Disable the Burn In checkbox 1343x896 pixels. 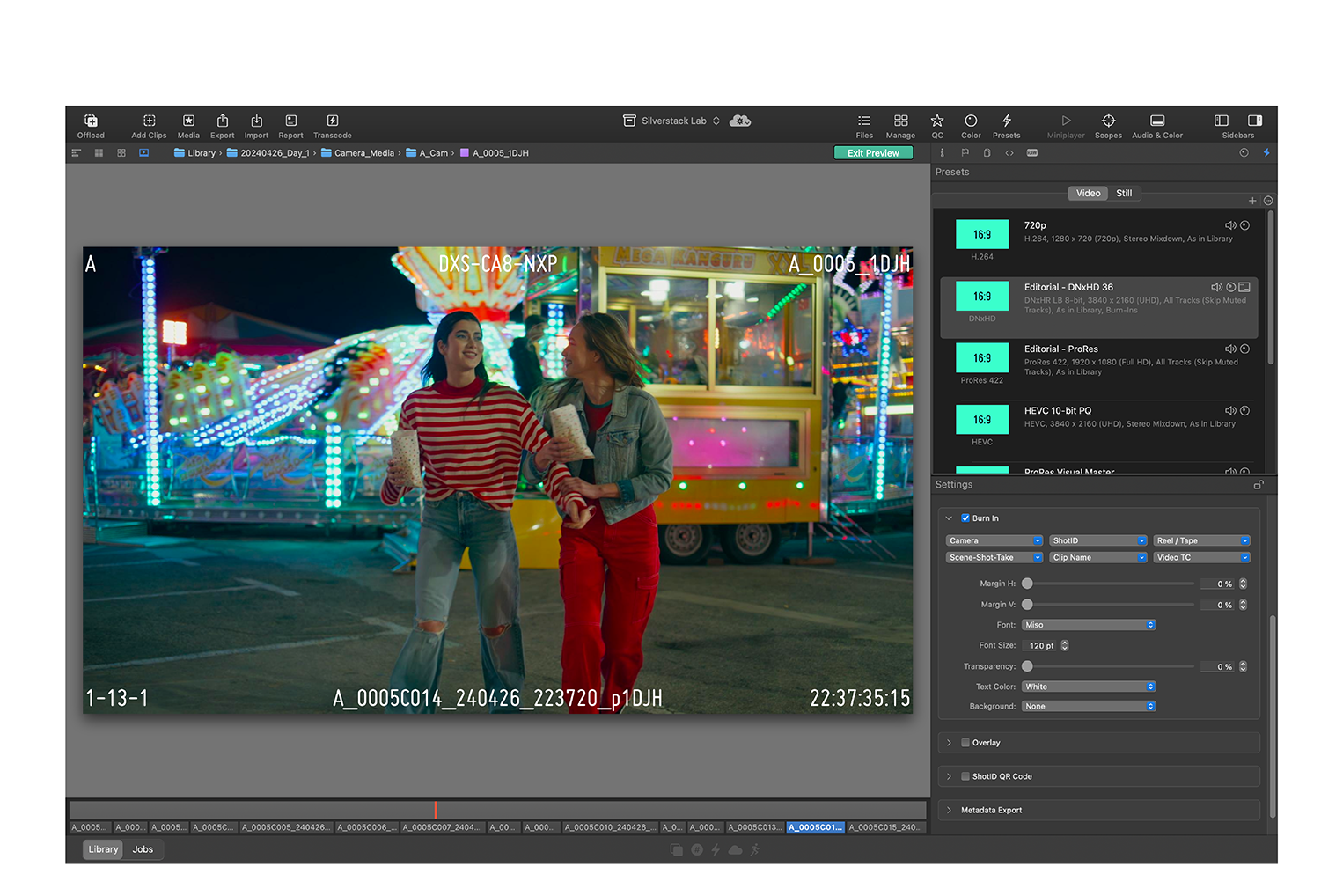pos(965,518)
